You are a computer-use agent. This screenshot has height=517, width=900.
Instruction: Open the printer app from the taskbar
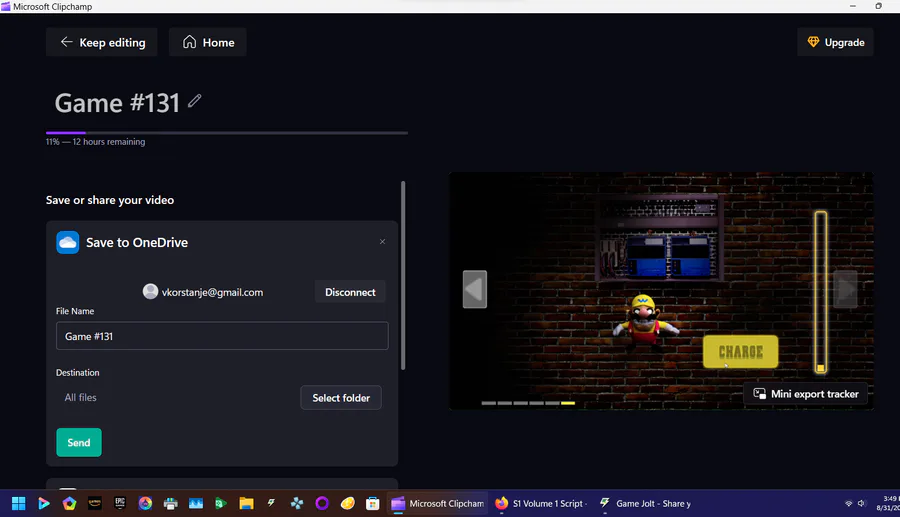pyautogui.click(x=170, y=503)
